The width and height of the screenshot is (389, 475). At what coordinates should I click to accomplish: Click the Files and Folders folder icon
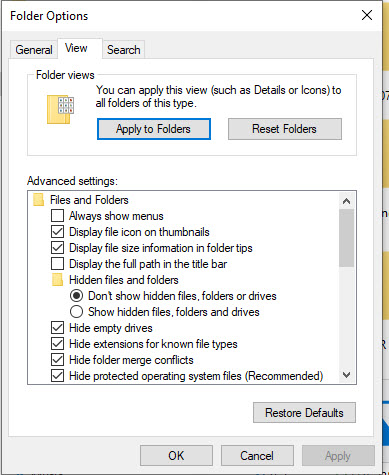pos(39,200)
